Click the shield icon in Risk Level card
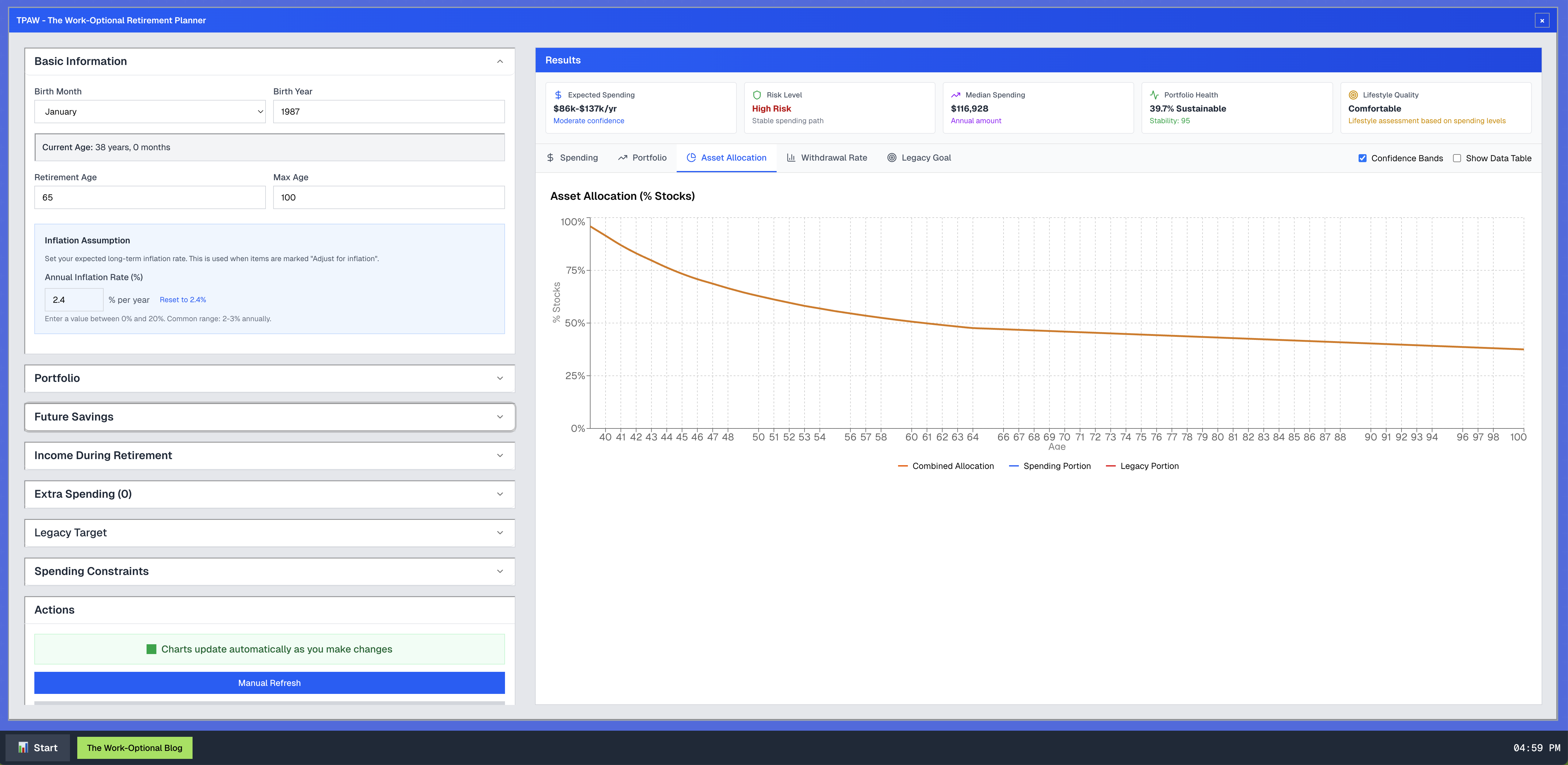The height and width of the screenshot is (765, 1568). [x=757, y=95]
